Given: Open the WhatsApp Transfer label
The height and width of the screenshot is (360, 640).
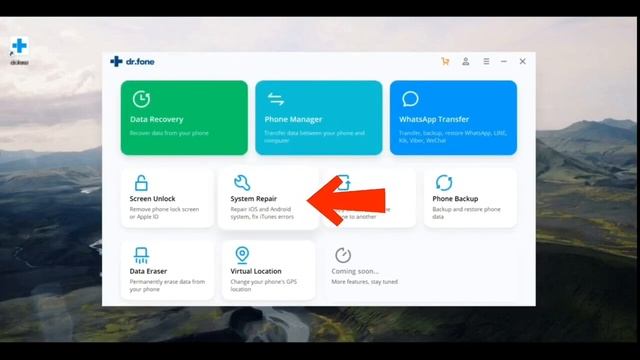Looking at the screenshot, I should click(x=434, y=120).
